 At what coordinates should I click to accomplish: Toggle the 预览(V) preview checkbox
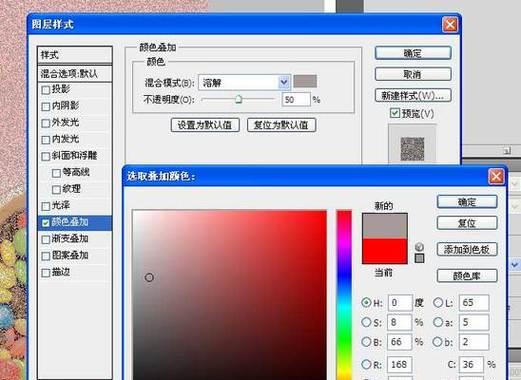[x=395, y=113]
